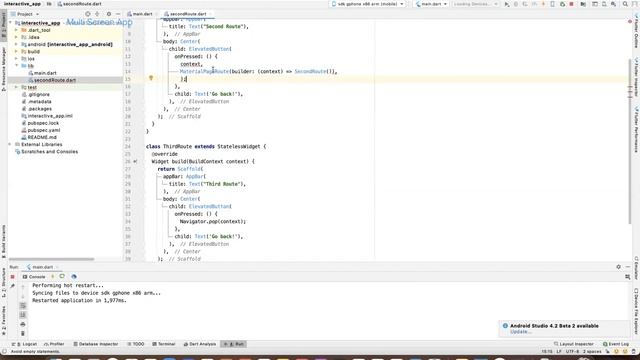Switch to main.dart editor tab

click(x=142, y=14)
